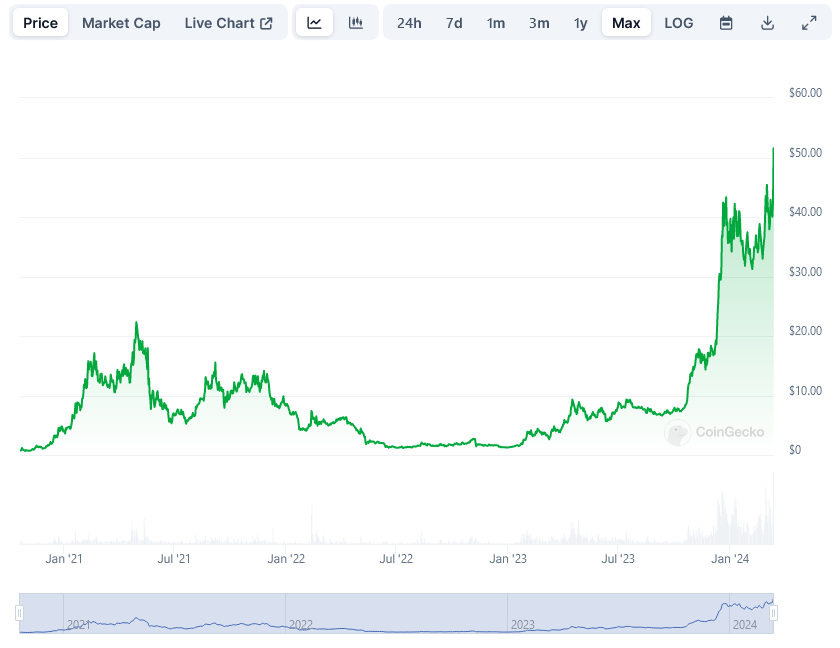Grab the left range navigator handle
Screen dimensions: 840x648
[19, 613]
